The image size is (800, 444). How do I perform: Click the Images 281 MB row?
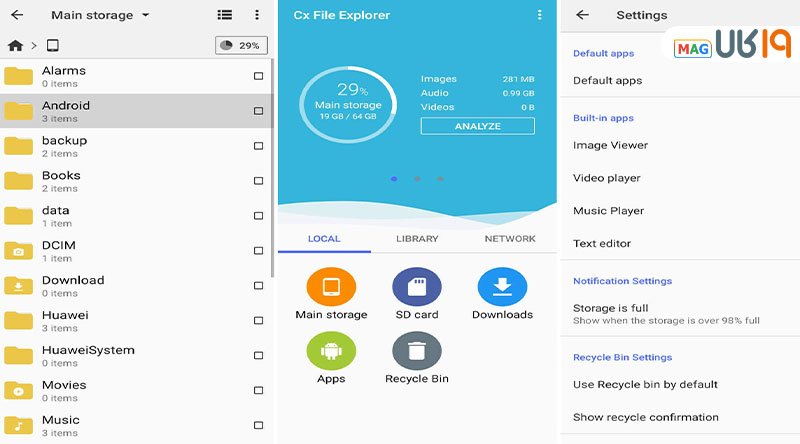[478, 79]
